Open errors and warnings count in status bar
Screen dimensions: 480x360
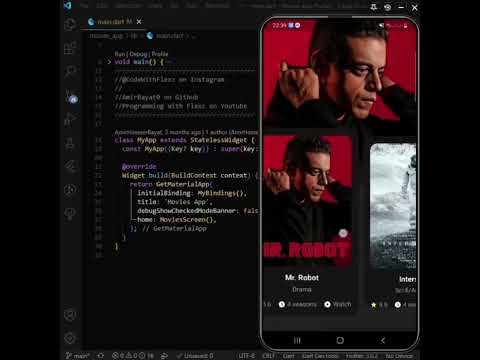pyautogui.click(x=133, y=356)
